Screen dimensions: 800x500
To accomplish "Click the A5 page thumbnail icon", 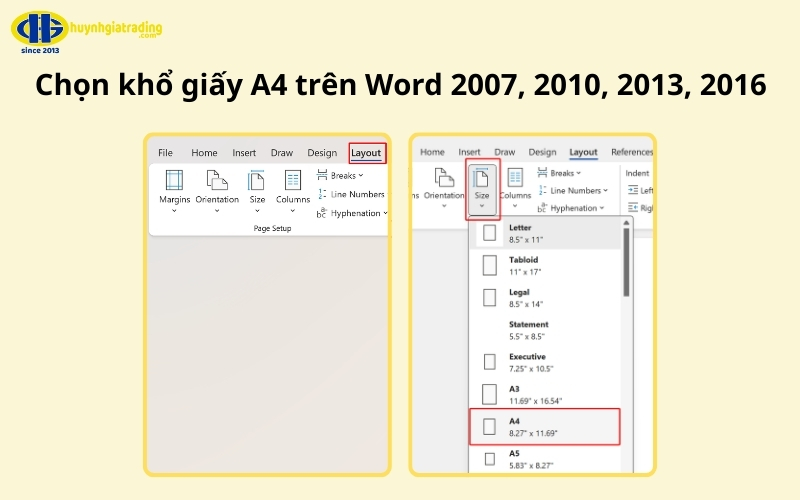I will (x=489, y=459).
